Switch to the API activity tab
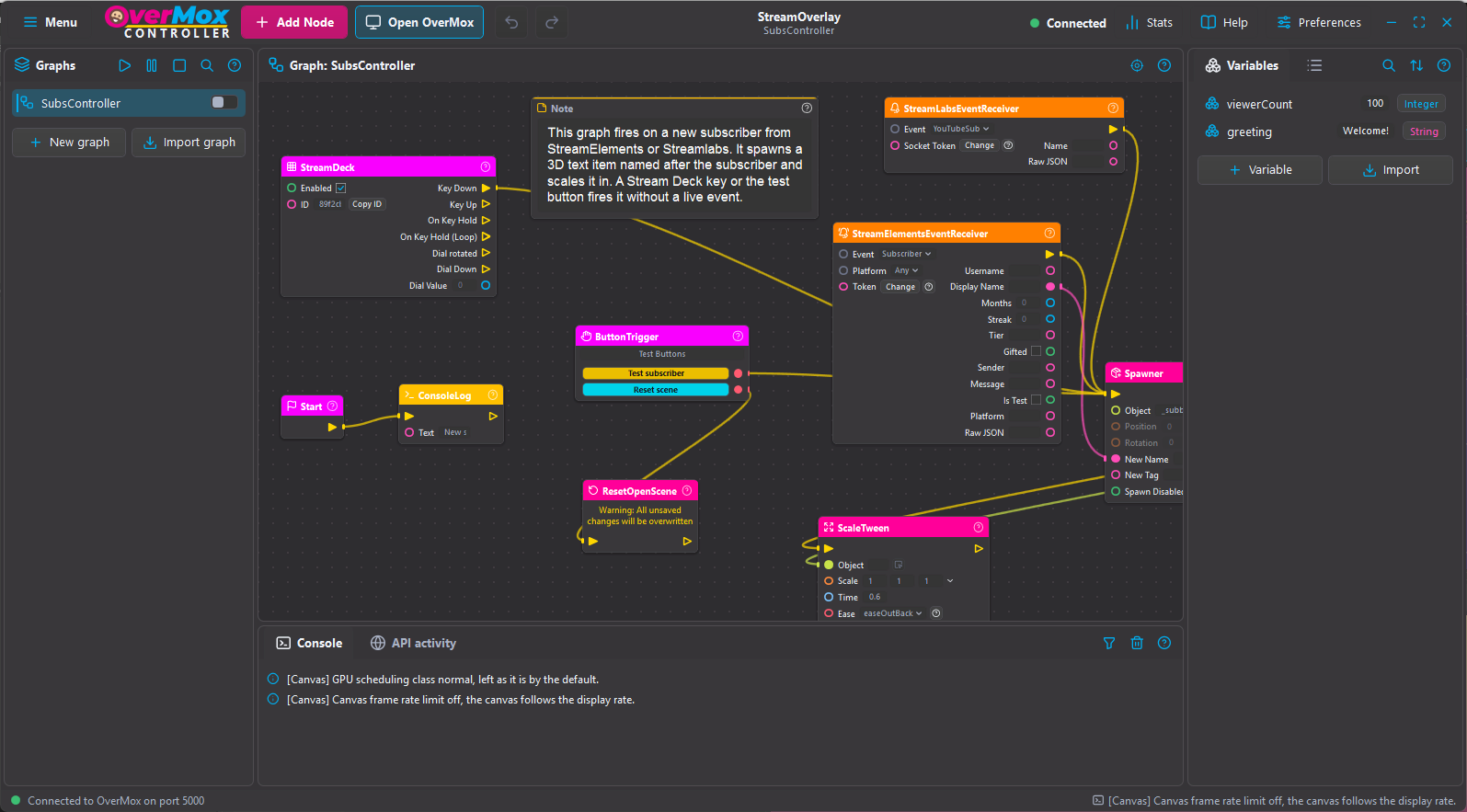This screenshot has height=812, width=1467. pos(413,643)
